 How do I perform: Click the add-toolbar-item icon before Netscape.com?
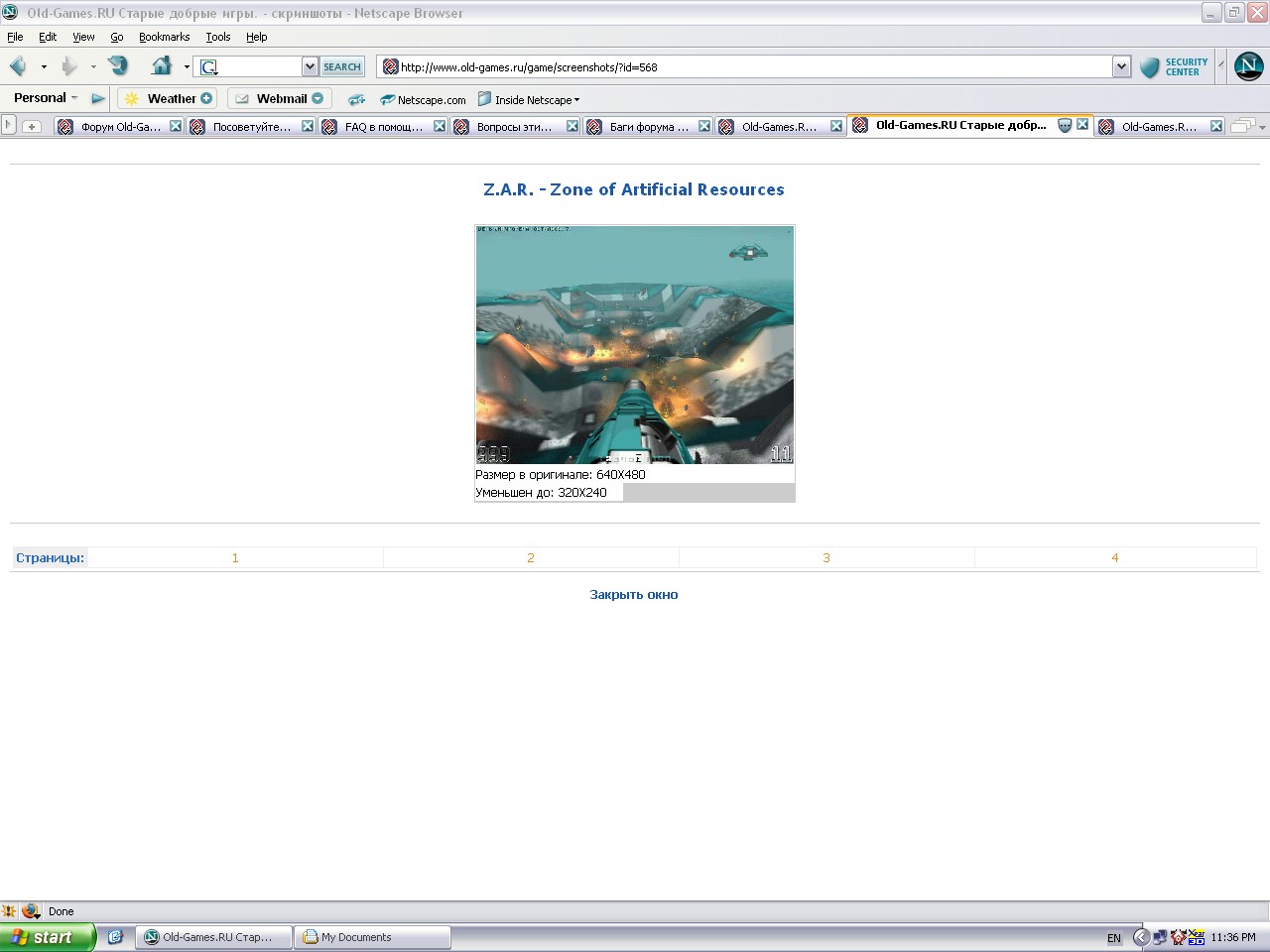click(x=356, y=99)
